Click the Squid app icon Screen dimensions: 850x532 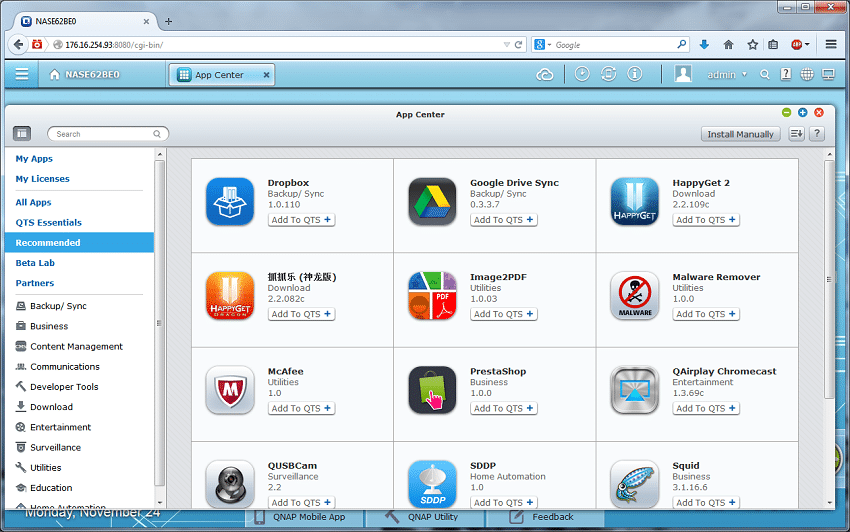tap(634, 484)
